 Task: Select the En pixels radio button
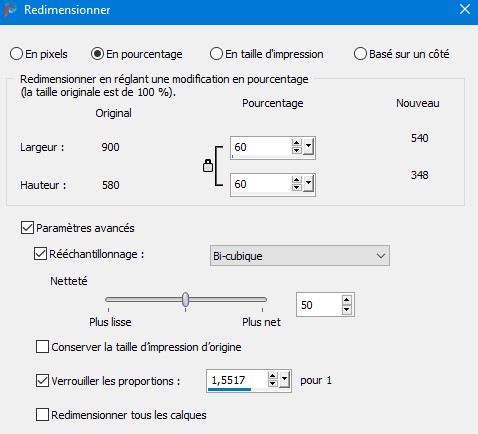tap(16, 54)
